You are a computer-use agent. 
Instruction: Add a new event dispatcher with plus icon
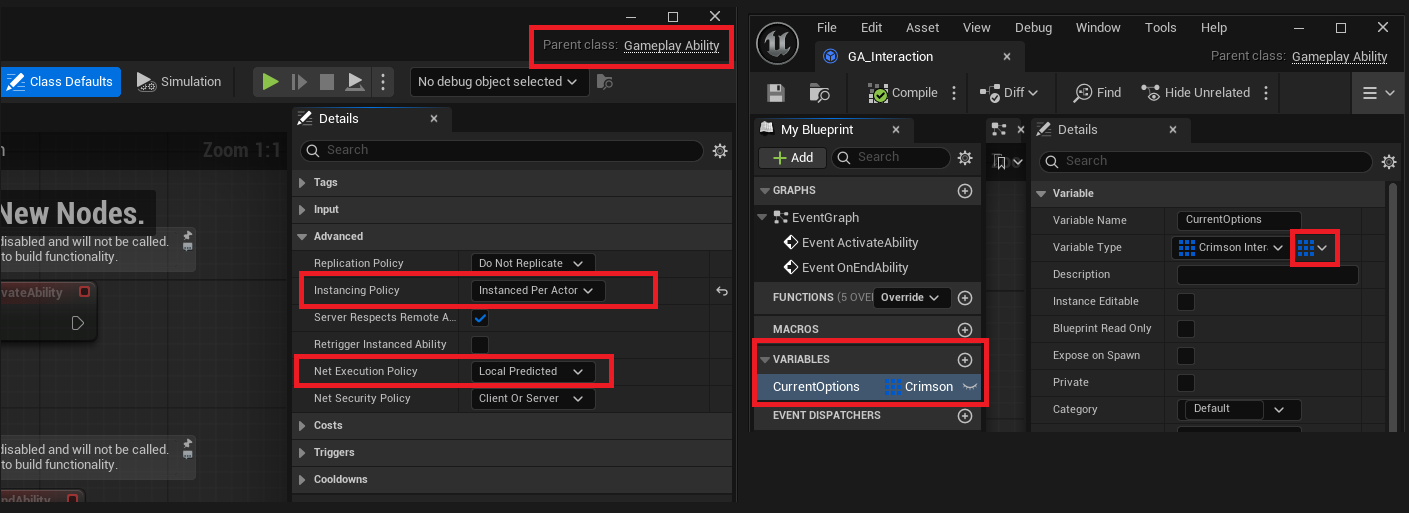[x=965, y=415]
